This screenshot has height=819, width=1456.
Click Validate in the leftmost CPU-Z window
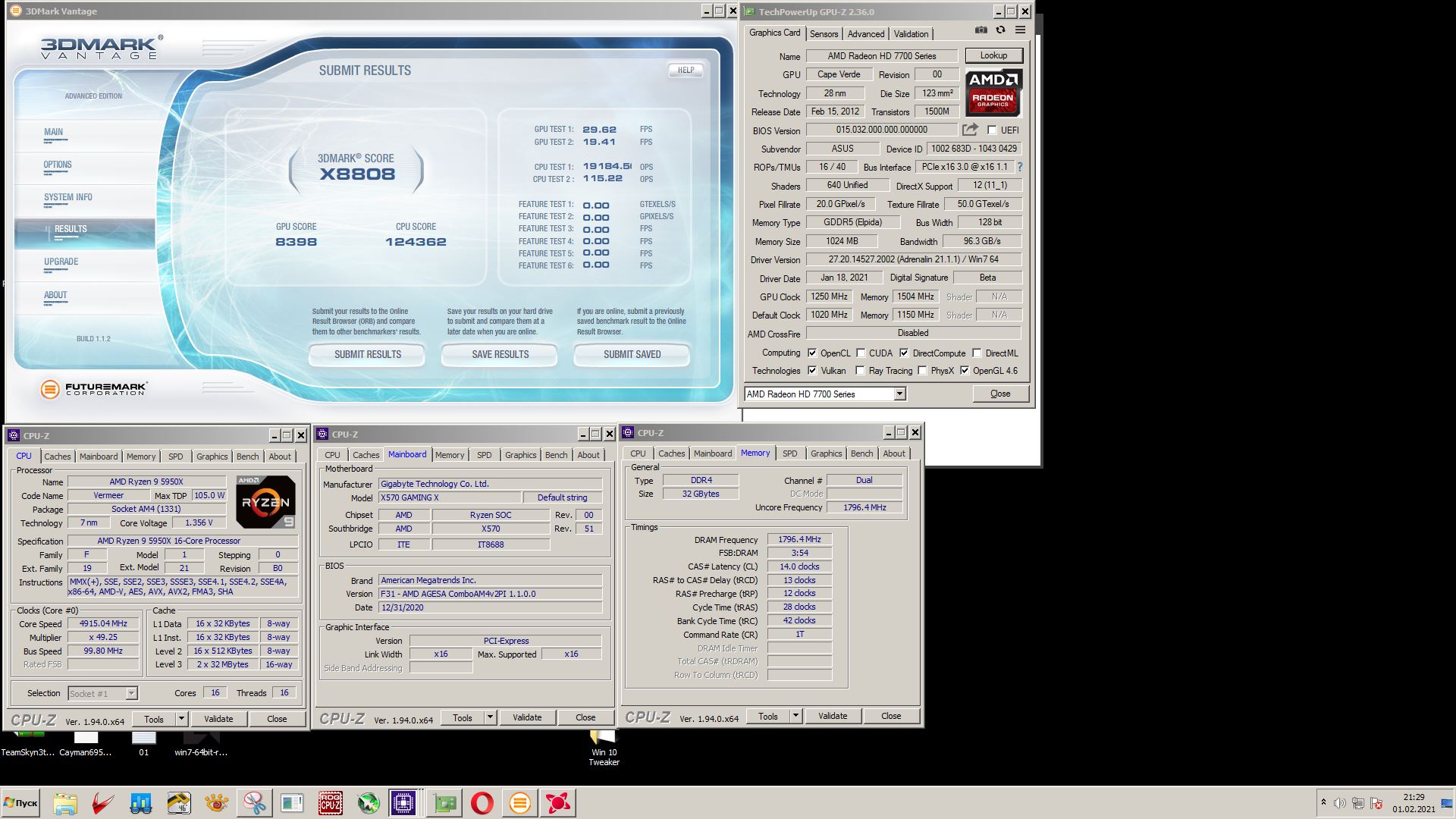point(218,719)
